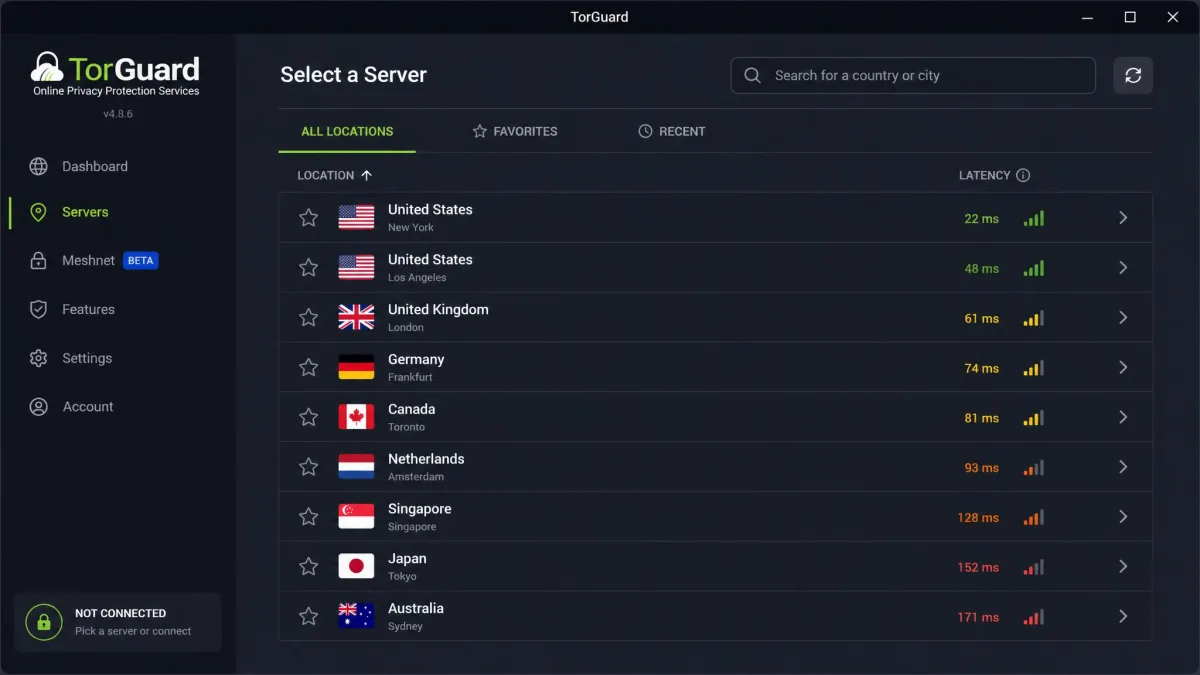Click the Los Angeles US flag icon

point(356,267)
